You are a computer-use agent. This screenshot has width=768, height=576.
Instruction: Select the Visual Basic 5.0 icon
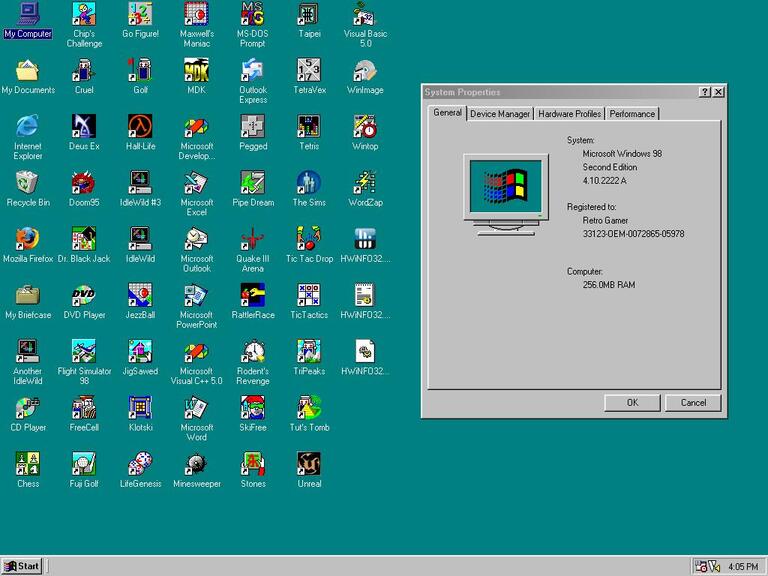[x=365, y=15]
